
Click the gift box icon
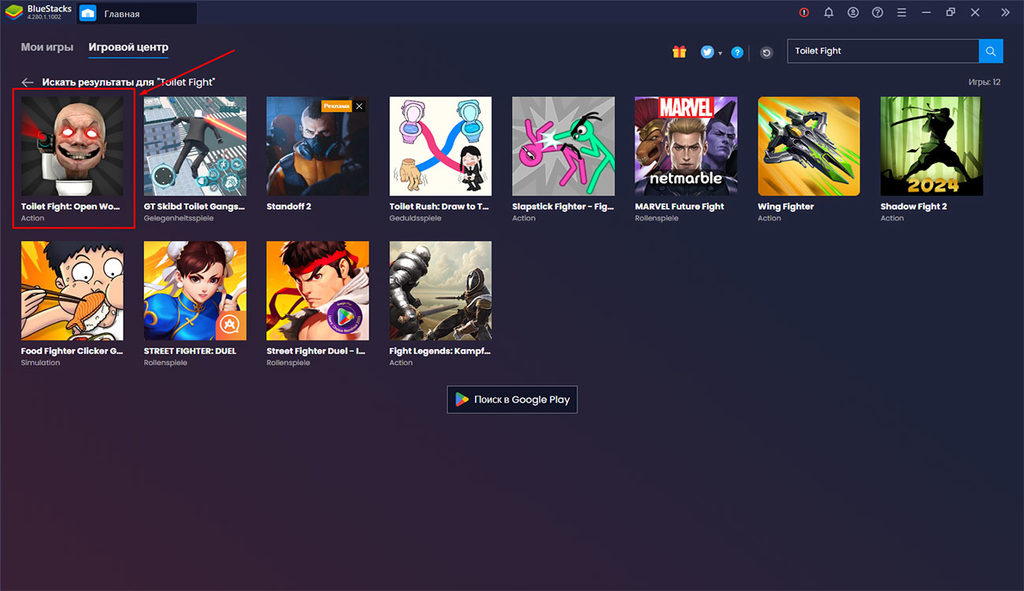(x=679, y=52)
